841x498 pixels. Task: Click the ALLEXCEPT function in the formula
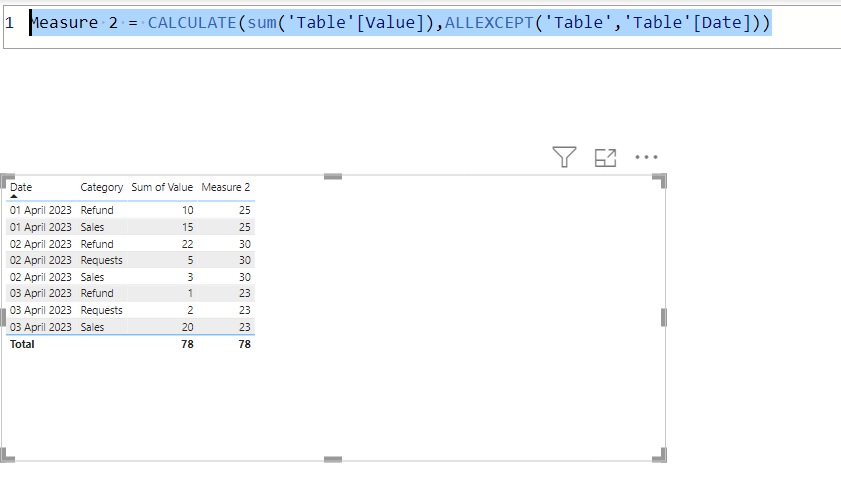point(489,23)
